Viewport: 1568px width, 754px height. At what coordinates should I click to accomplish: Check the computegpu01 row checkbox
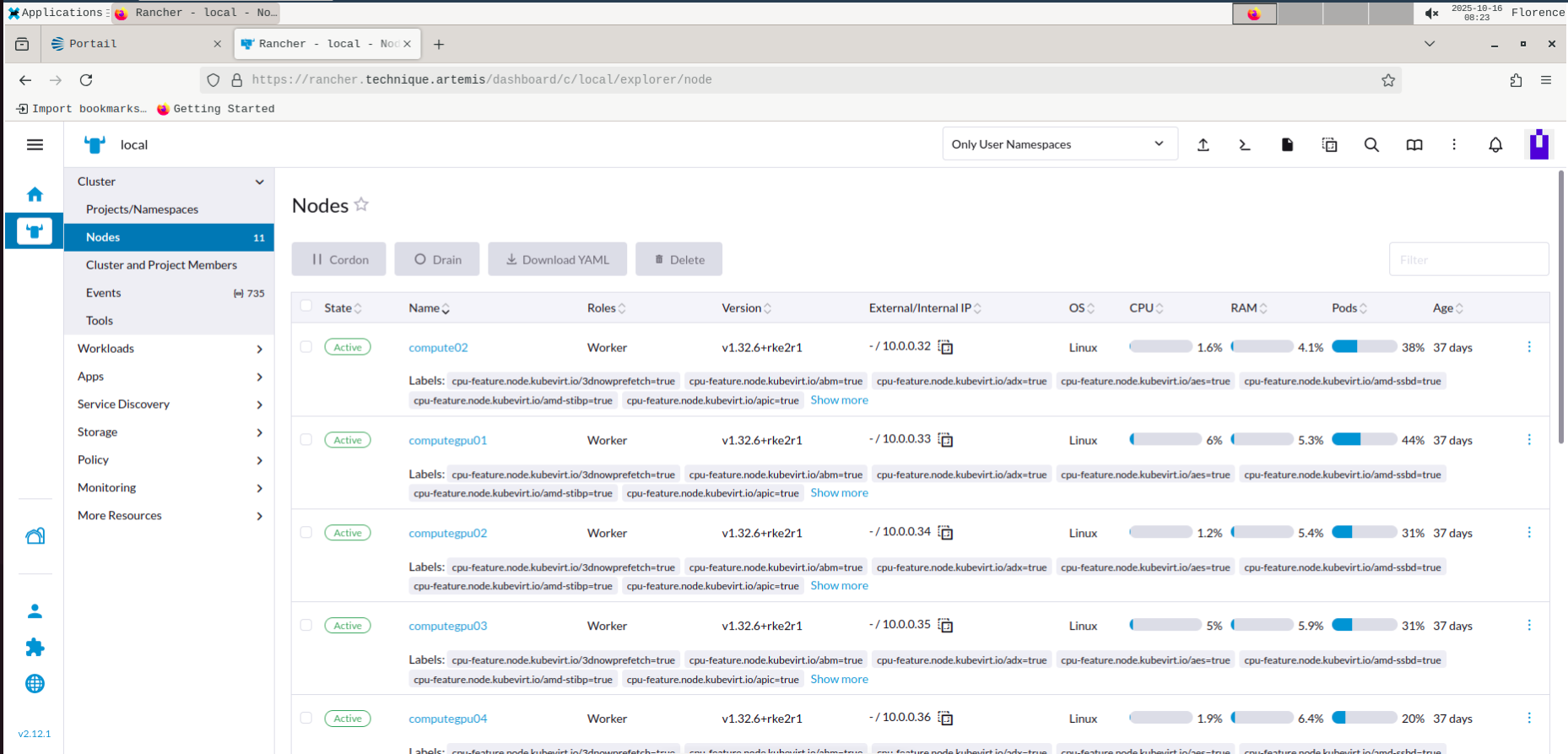point(305,440)
